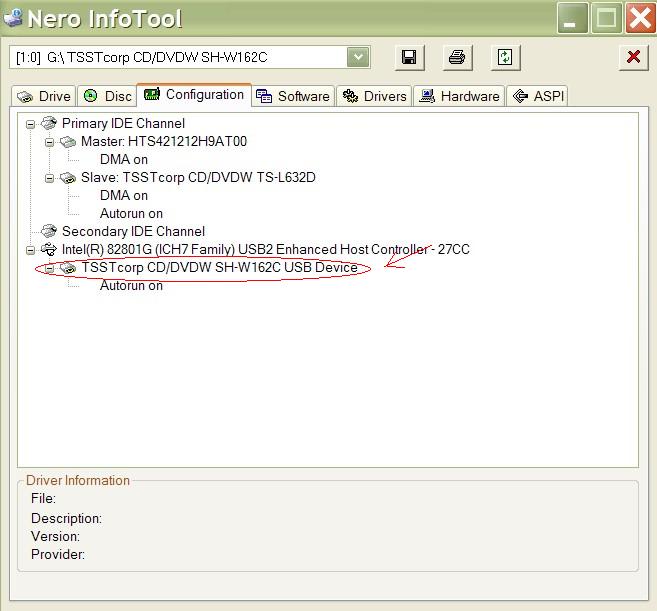Image resolution: width=657 pixels, height=611 pixels.
Task: Click the Nero InfoTool title bar icon
Action: click(x=13, y=17)
